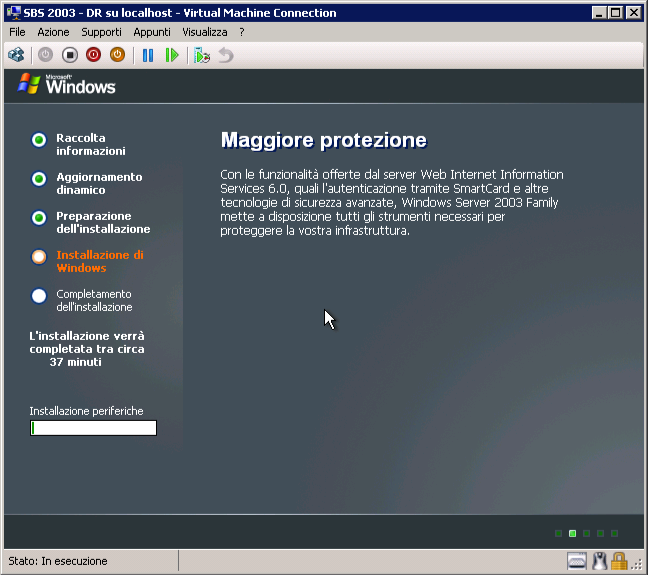This screenshot has height=575, width=648.
Task: Click the keyboard status icon
Action: (x=577, y=561)
